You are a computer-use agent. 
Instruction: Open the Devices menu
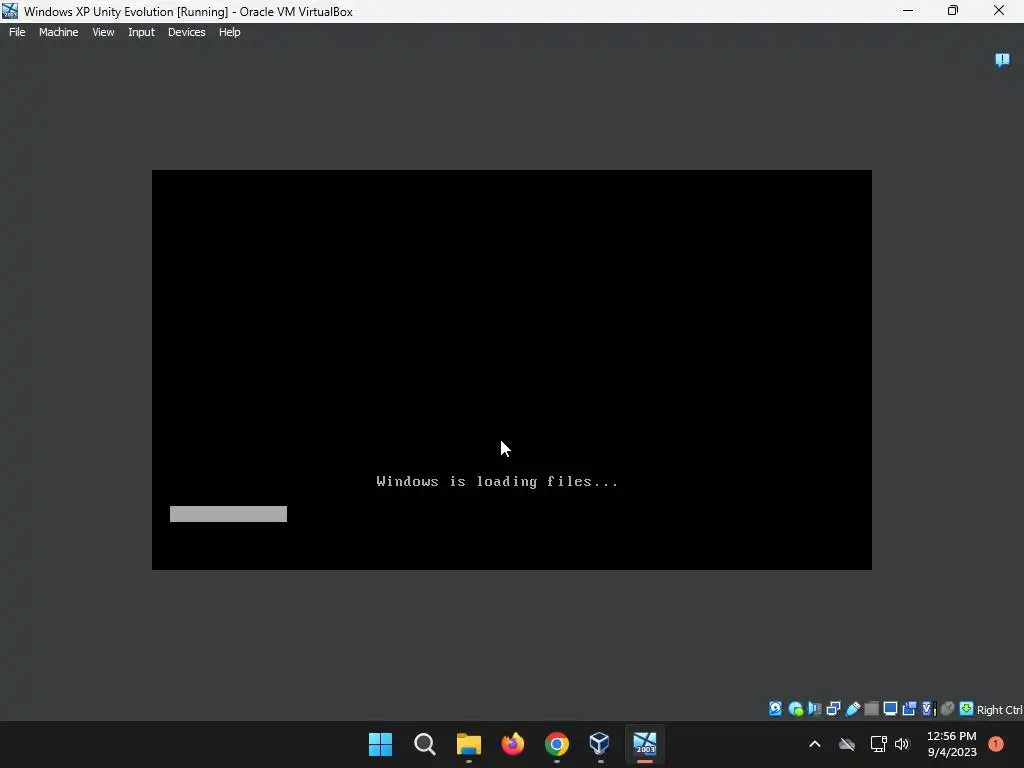tap(186, 32)
